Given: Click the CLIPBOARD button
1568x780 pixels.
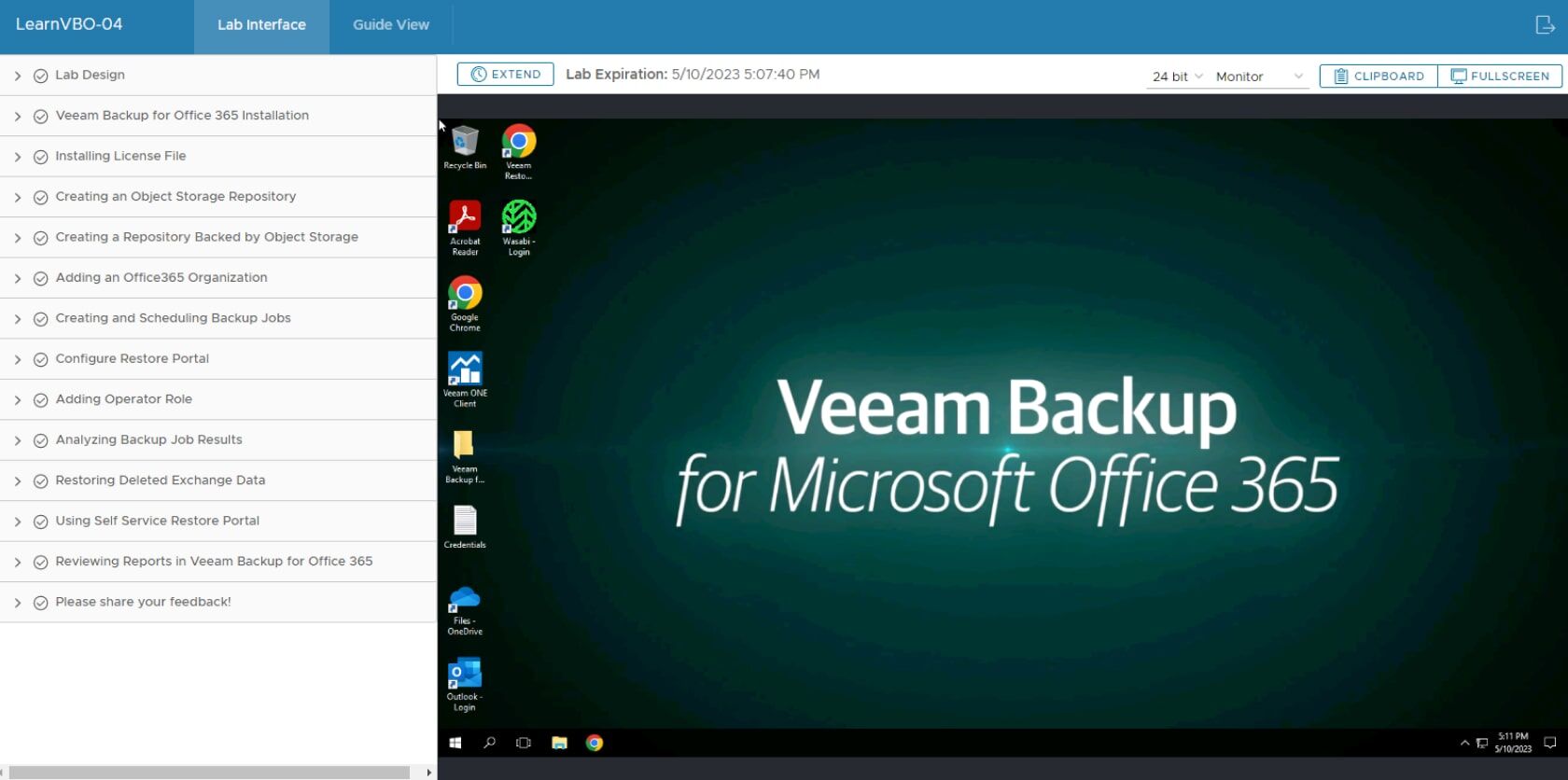Looking at the screenshot, I should 1379,76.
